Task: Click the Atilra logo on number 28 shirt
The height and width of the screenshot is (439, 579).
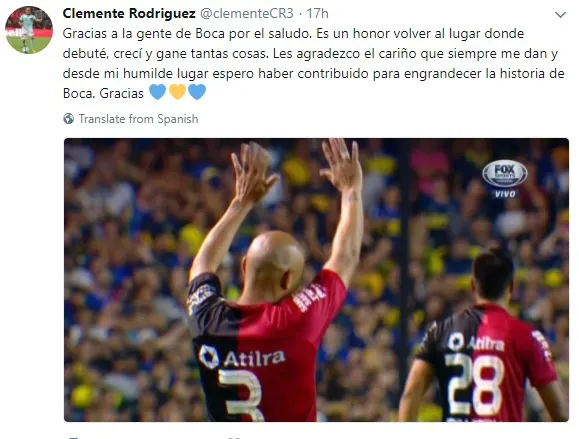Action: (x=476, y=342)
